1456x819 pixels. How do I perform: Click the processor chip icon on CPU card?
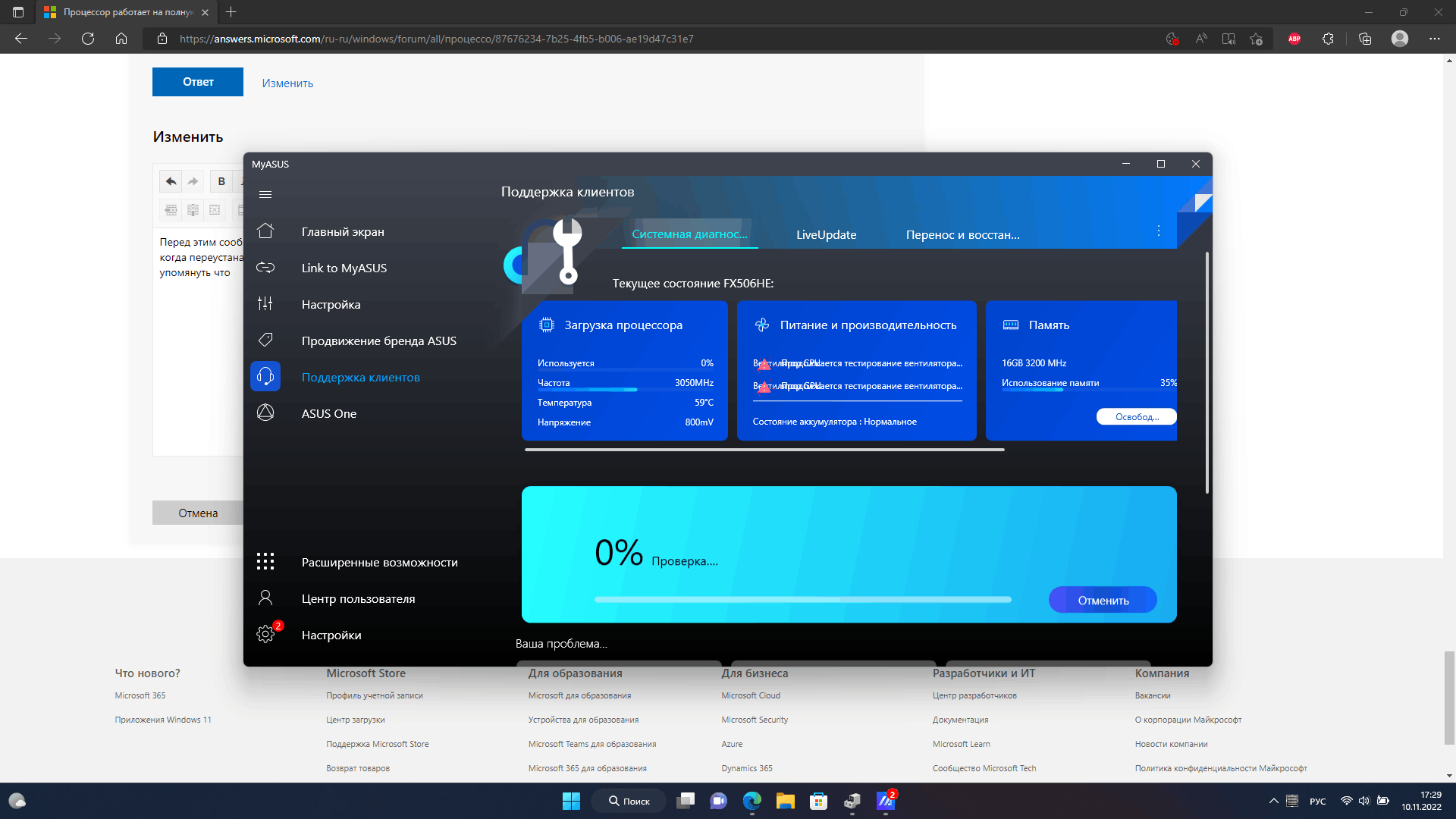546,325
